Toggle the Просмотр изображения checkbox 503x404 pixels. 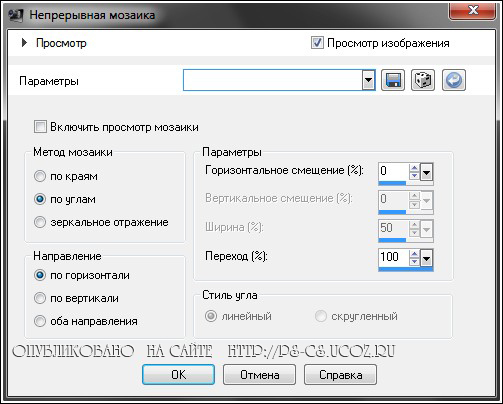coord(317,43)
